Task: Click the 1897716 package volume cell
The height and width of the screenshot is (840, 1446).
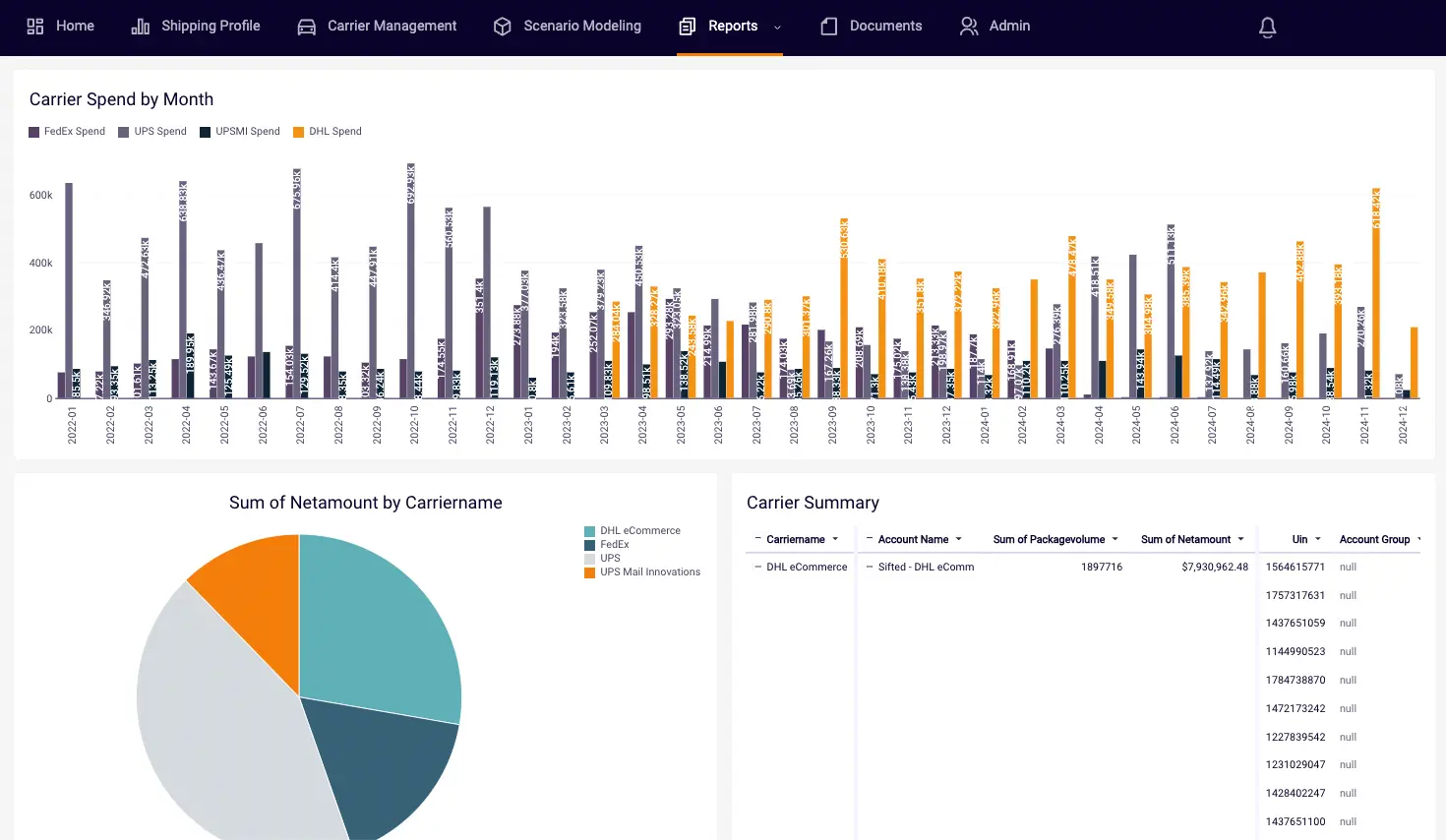Action: coord(1102,567)
